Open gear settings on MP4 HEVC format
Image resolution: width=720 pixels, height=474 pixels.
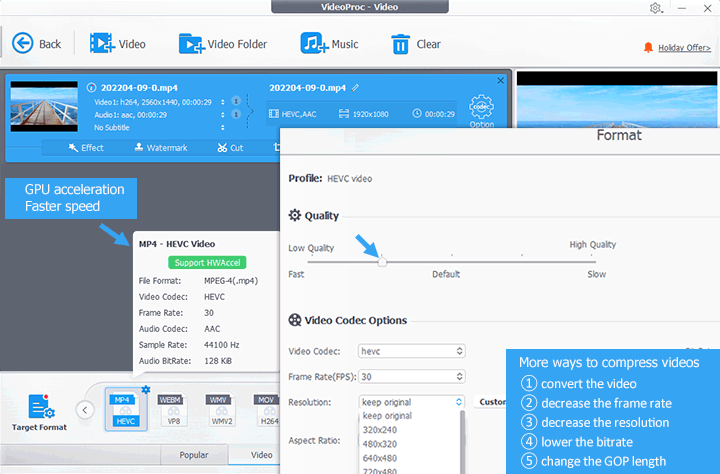coord(146,389)
